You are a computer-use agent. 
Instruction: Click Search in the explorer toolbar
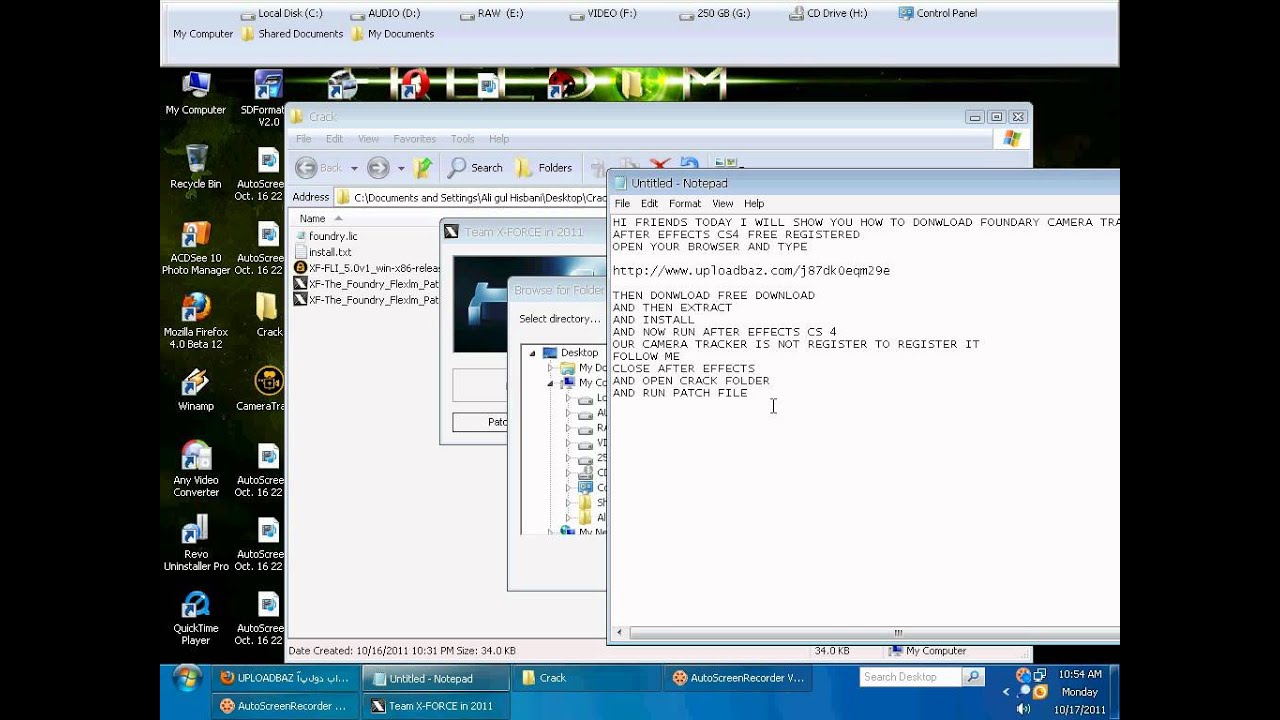475,168
